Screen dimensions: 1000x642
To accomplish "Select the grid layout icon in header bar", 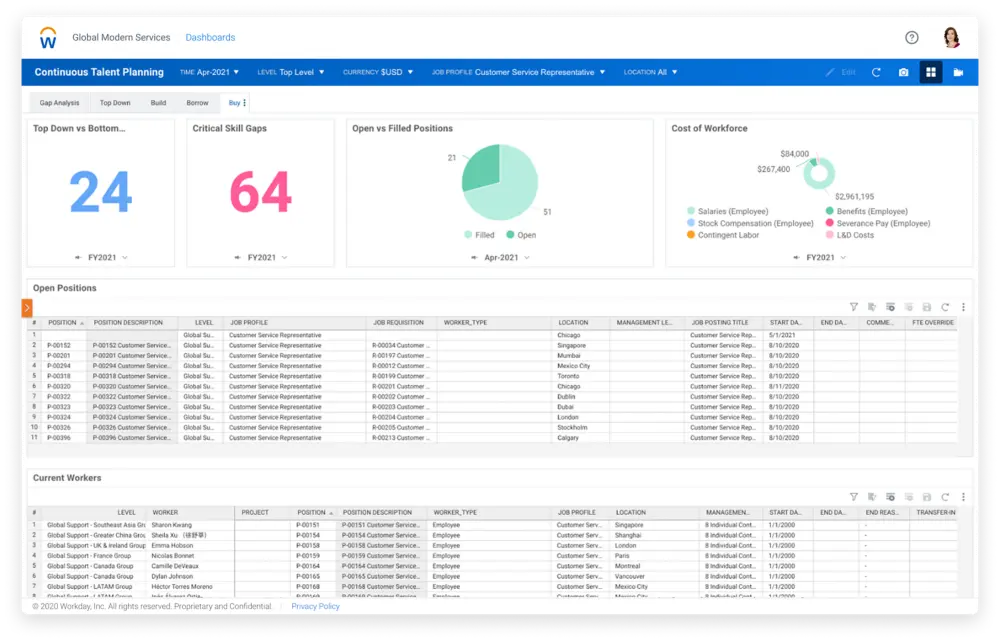I will tap(932, 72).
